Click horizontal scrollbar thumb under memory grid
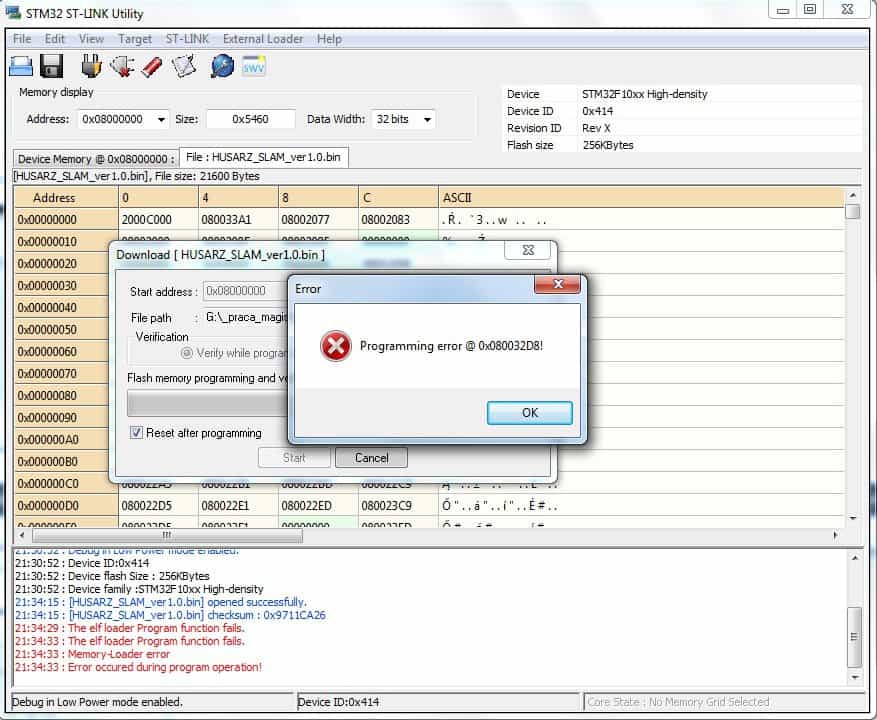Viewport: 877px width, 720px height. (x=167, y=535)
